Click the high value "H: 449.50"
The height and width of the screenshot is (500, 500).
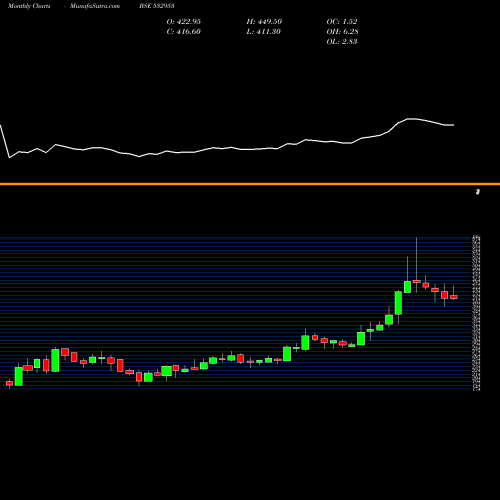264,21
